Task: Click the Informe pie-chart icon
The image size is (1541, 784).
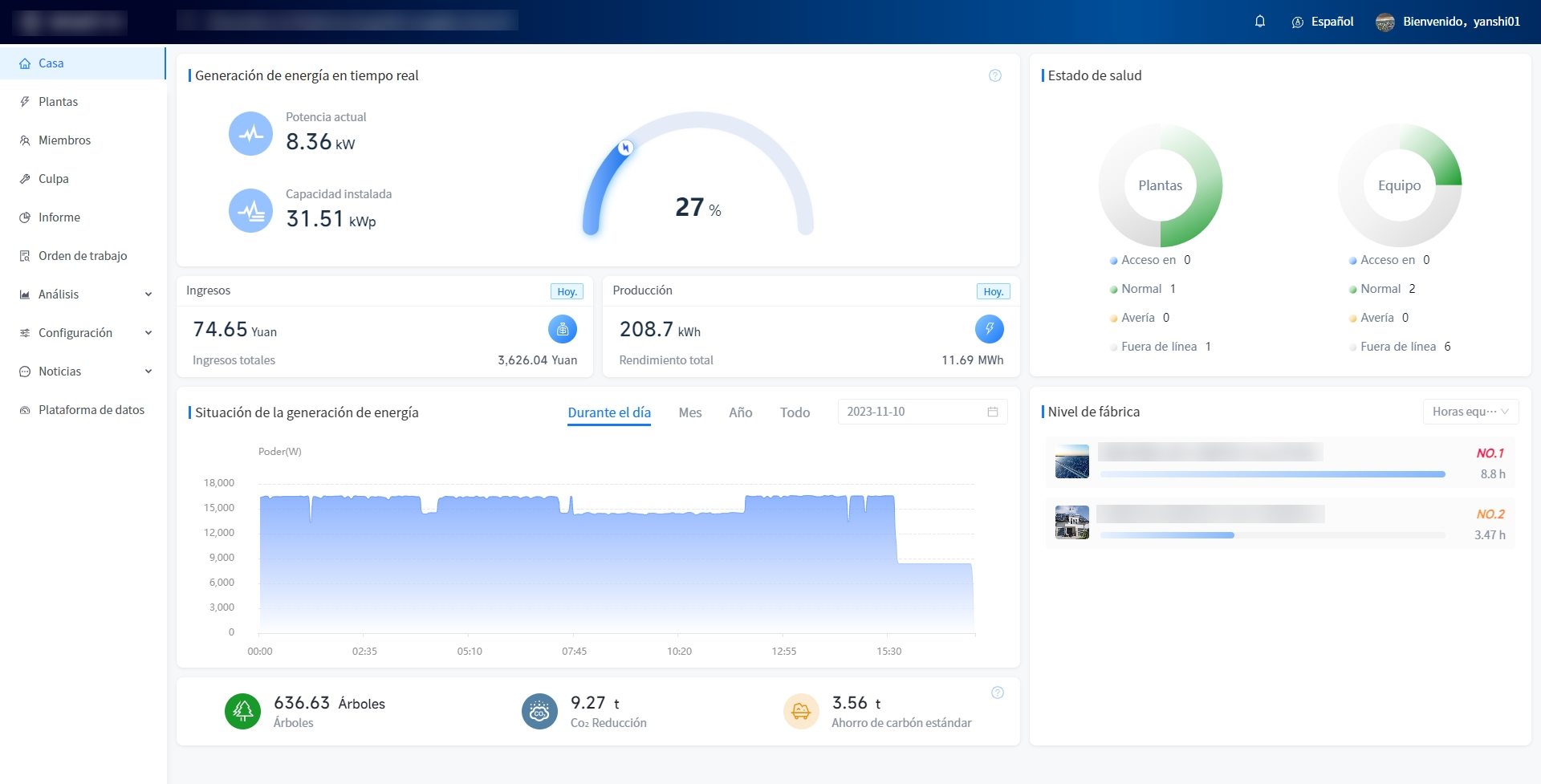Action: (x=25, y=217)
